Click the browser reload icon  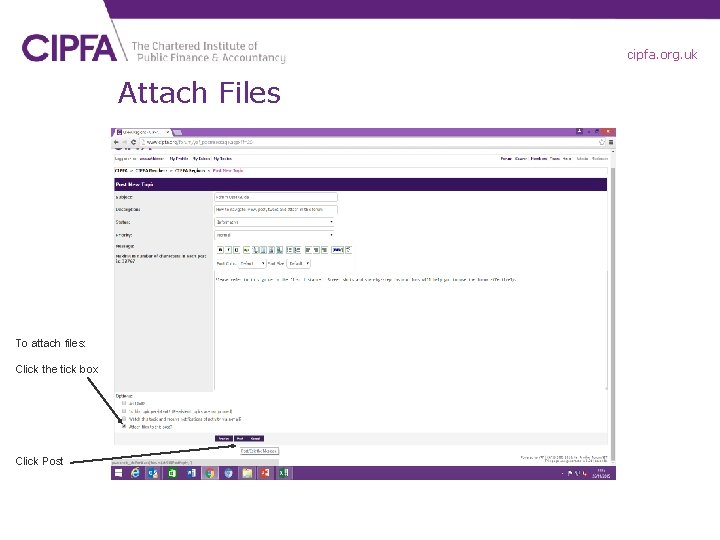[x=133, y=142]
